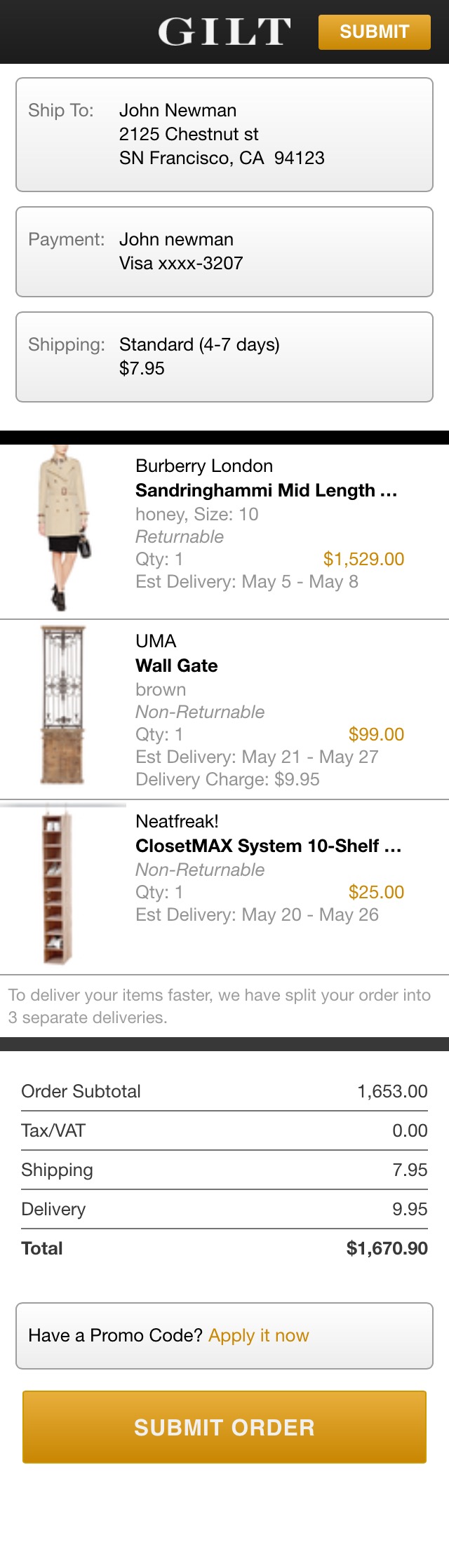This screenshot has width=449, height=1568.
Task: Open the Payment method section
Action: (223, 251)
